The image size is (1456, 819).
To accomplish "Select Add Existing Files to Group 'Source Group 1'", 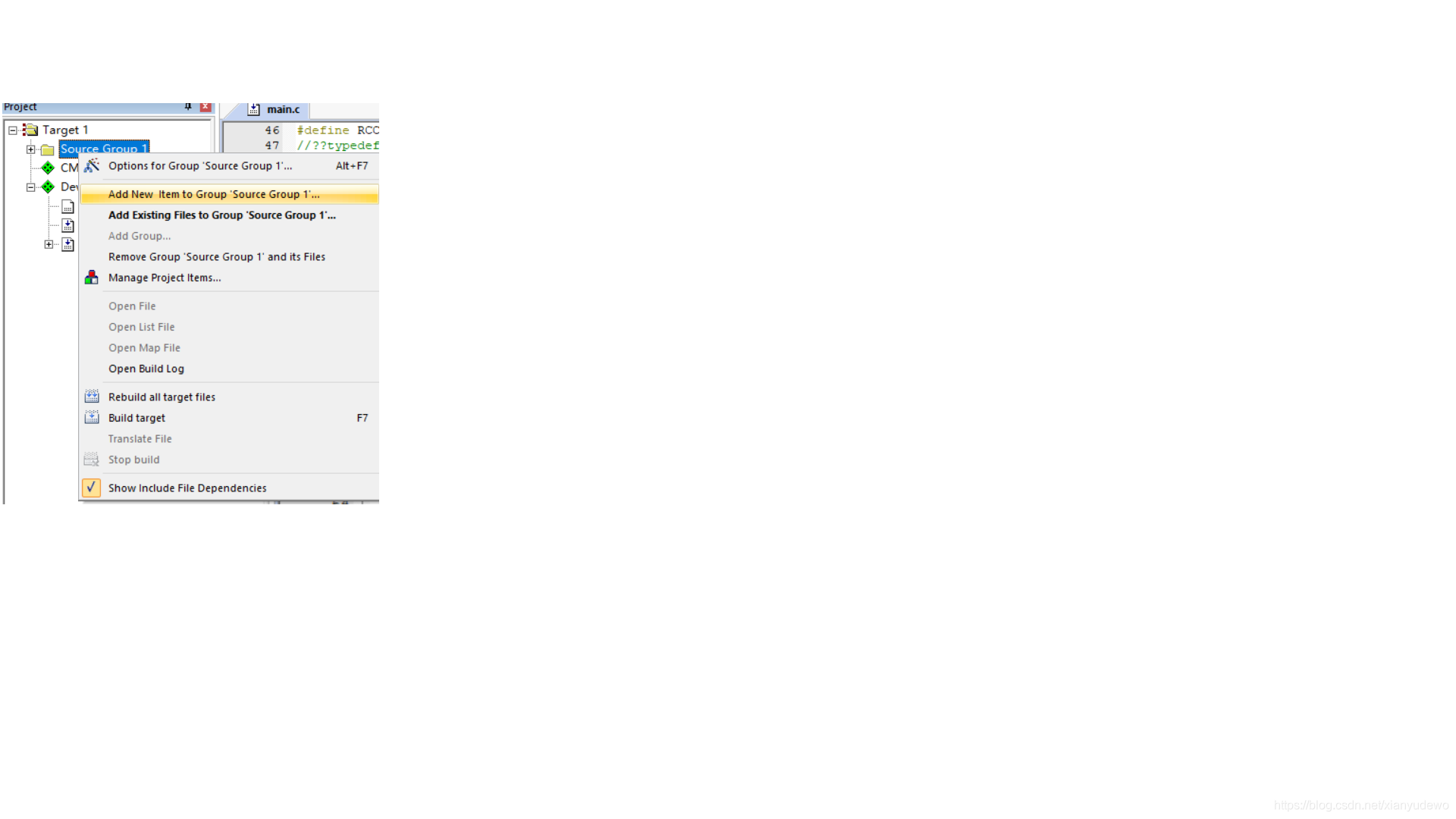I will [x=221, y=215].
